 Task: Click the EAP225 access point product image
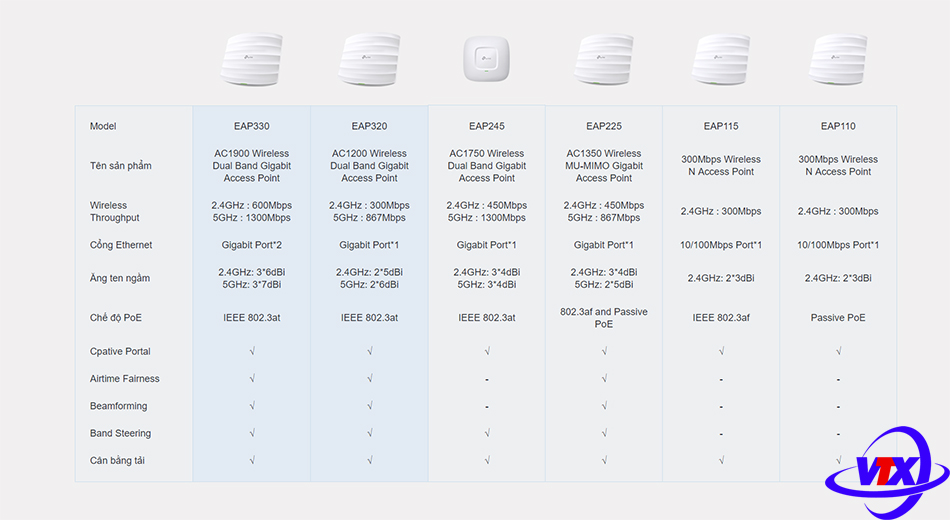pos(603,59)
